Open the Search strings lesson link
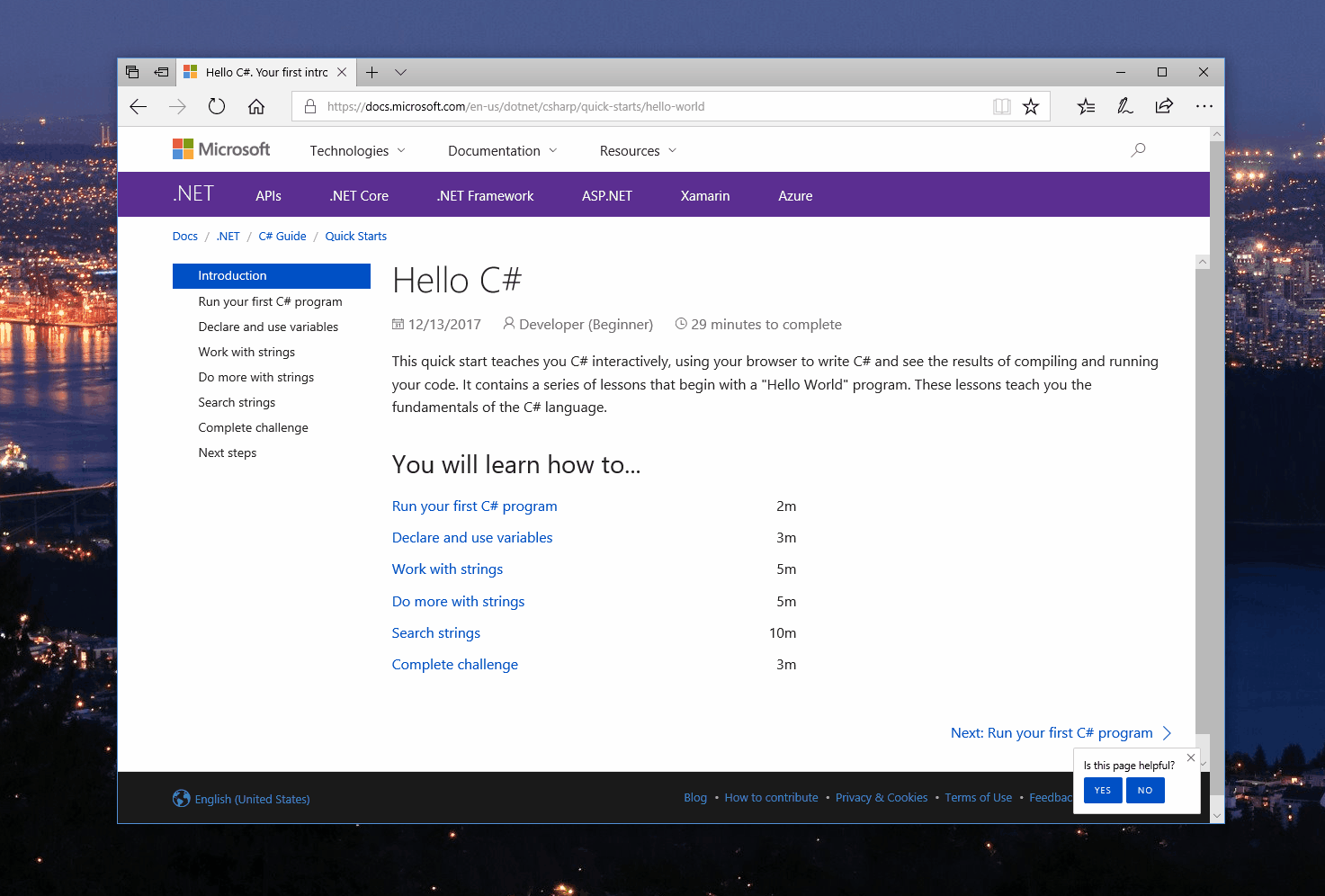The width and height of the screenshot is (1325, 896). click(x=436, y=633)
